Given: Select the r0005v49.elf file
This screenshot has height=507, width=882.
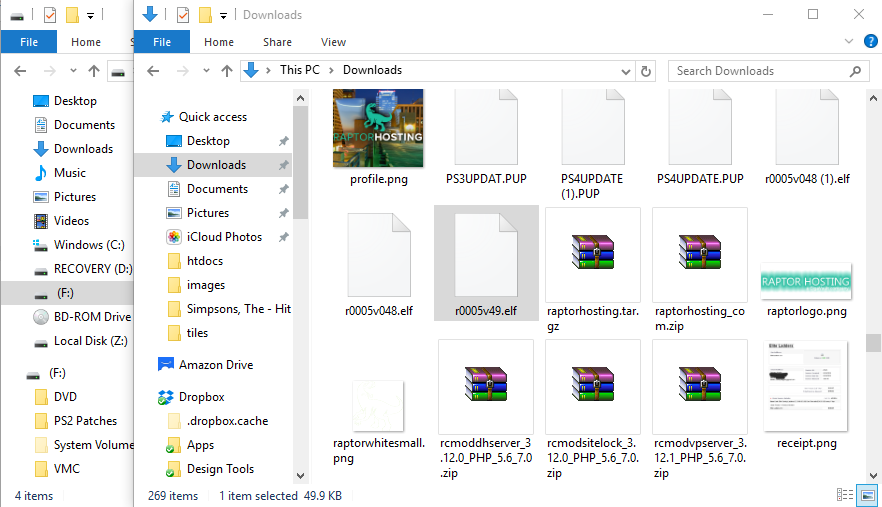Looking at the screenshot, I should 486,263.
